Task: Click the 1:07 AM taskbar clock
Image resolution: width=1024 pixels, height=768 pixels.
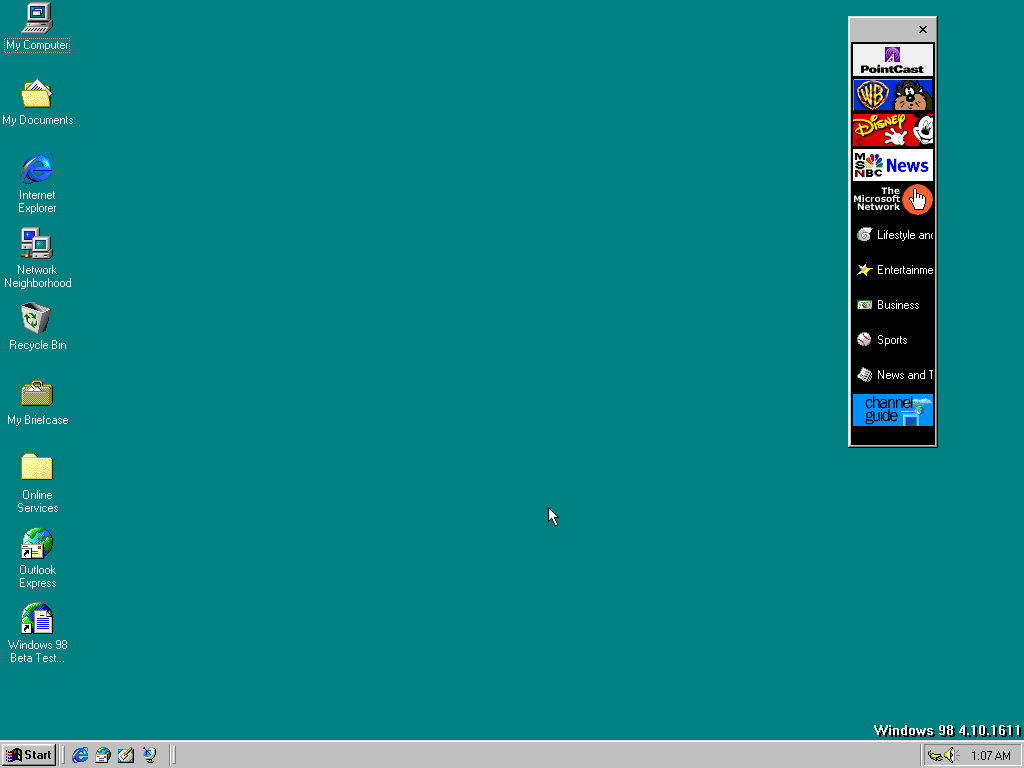Action: click(x=990, y=756)
